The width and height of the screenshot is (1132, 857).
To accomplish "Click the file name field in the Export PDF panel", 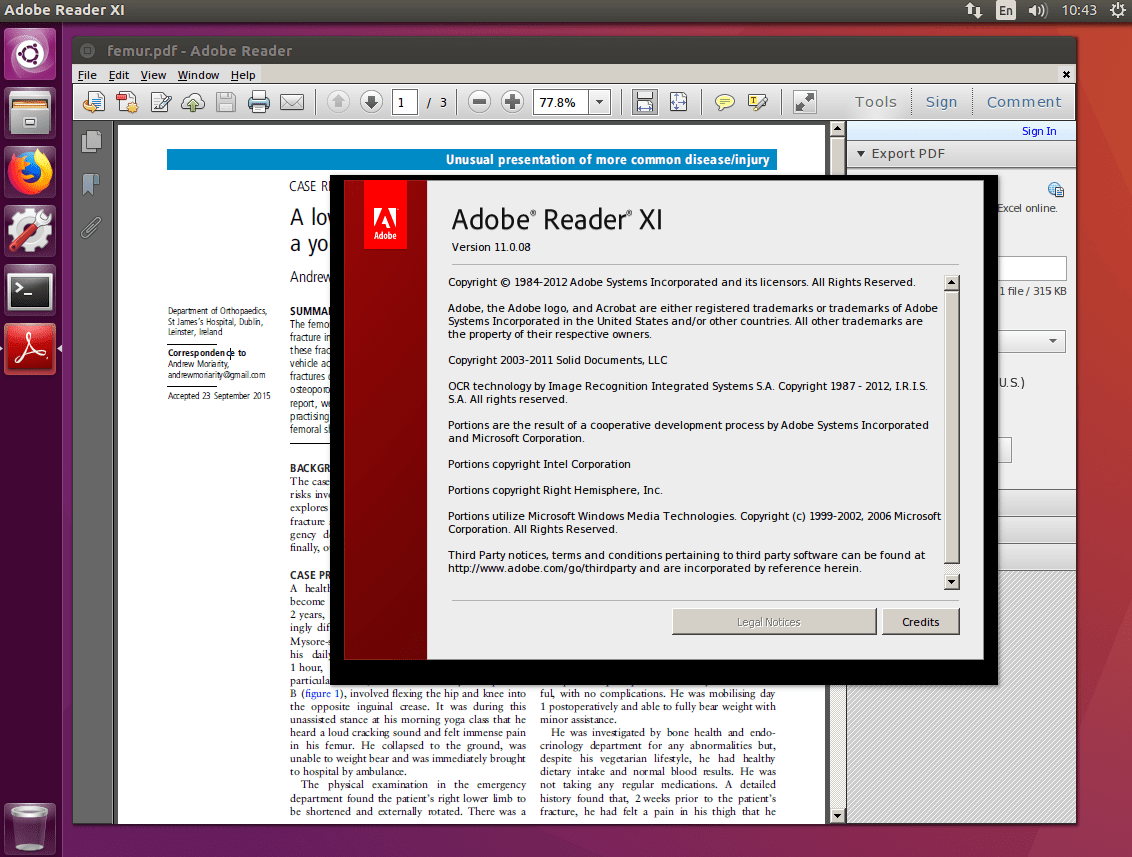I will click(1032, 268).
